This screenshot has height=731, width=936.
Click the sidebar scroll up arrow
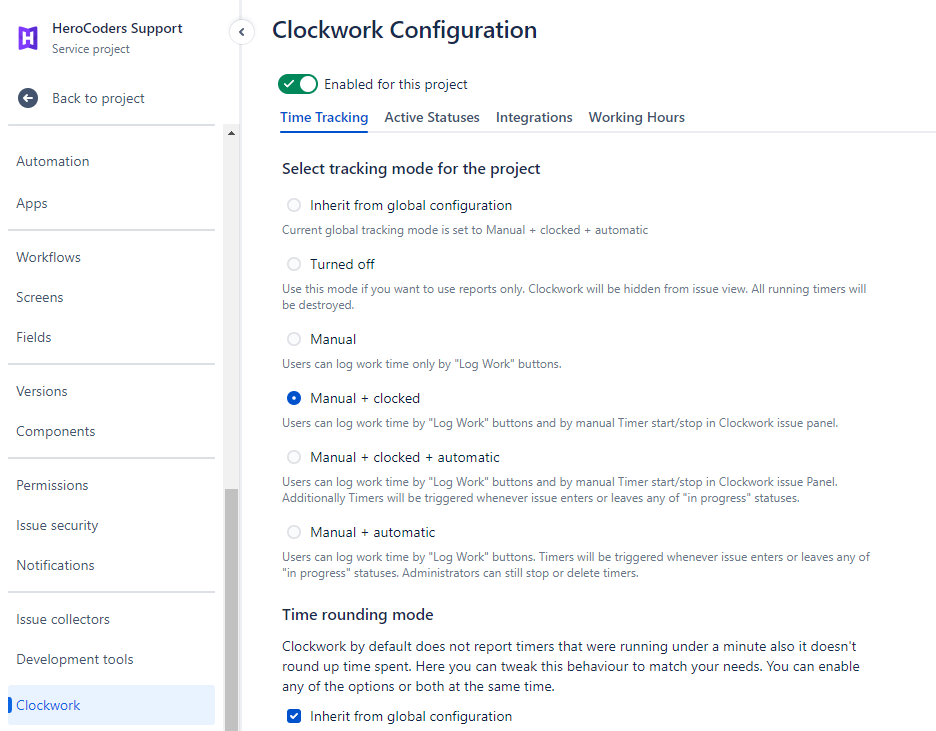click(231, 133)
